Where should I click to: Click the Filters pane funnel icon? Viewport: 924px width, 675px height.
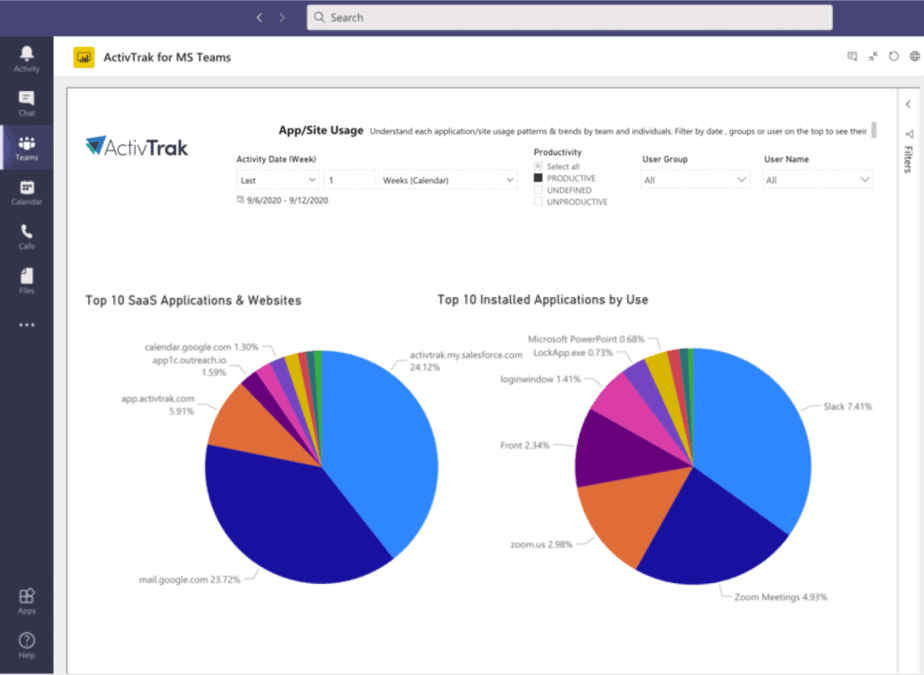[909, 134]
